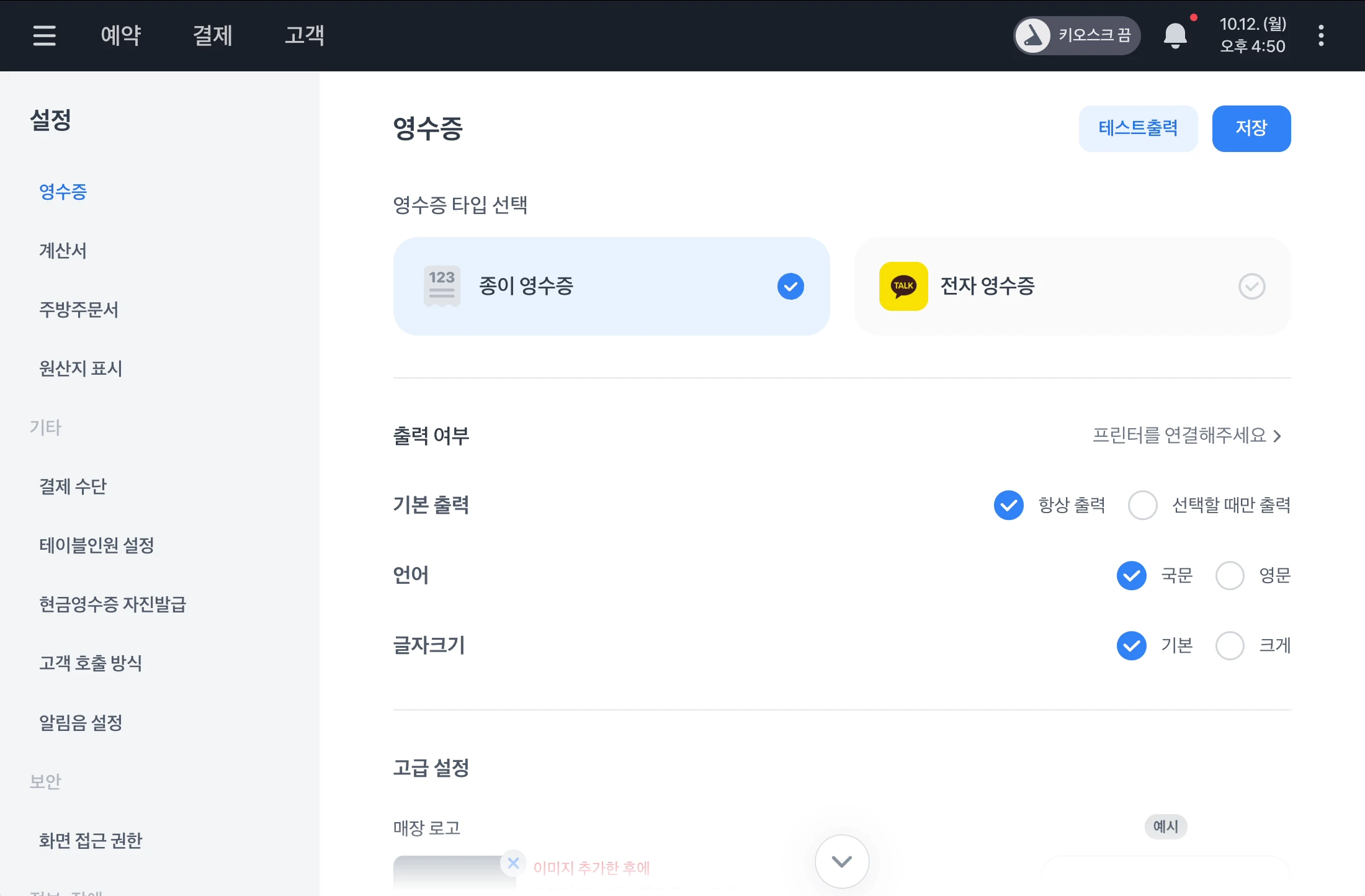Select 주방주문서 in settings sidebar

pos(79,310)
